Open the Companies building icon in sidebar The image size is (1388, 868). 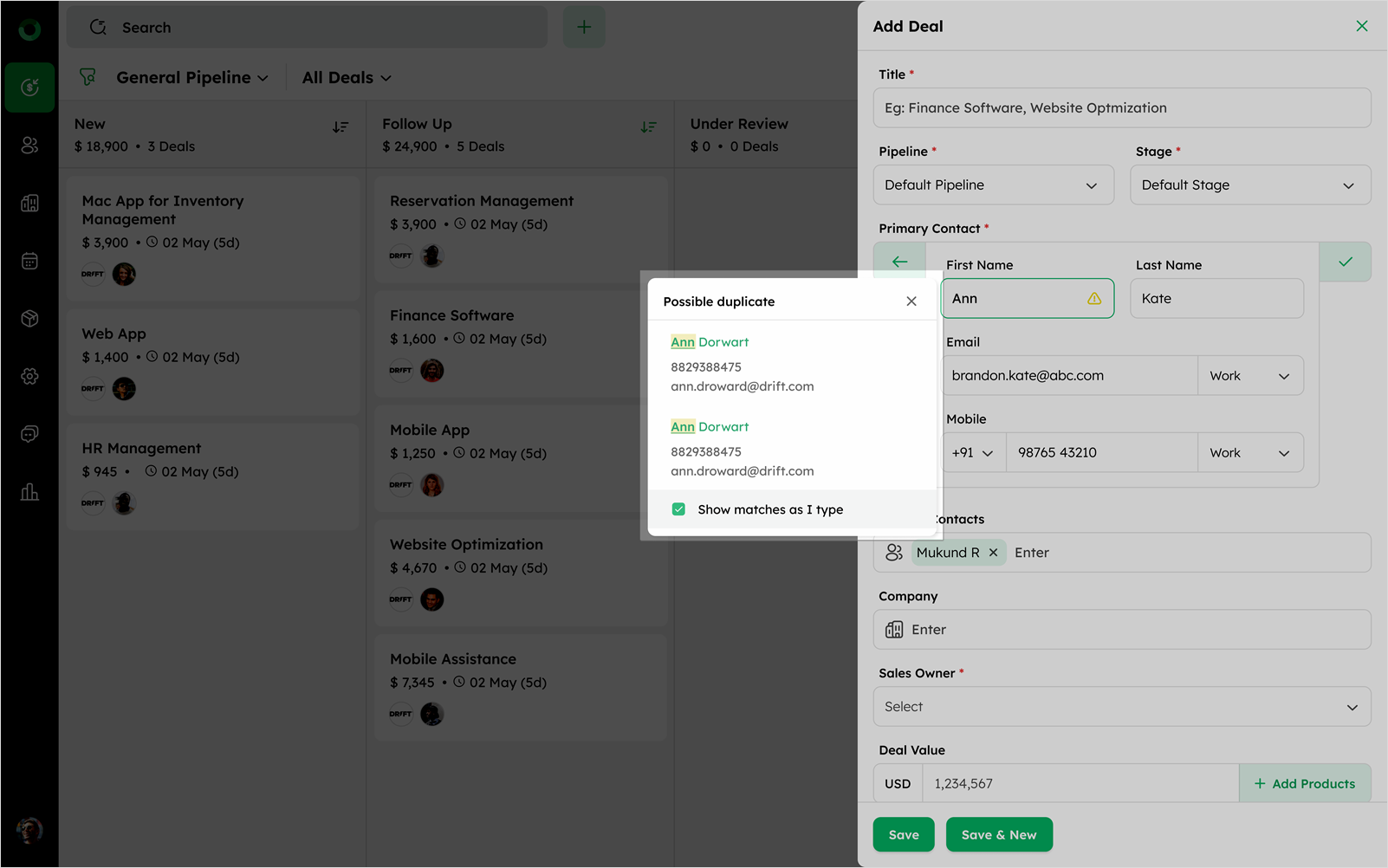[x=29, y=204]
